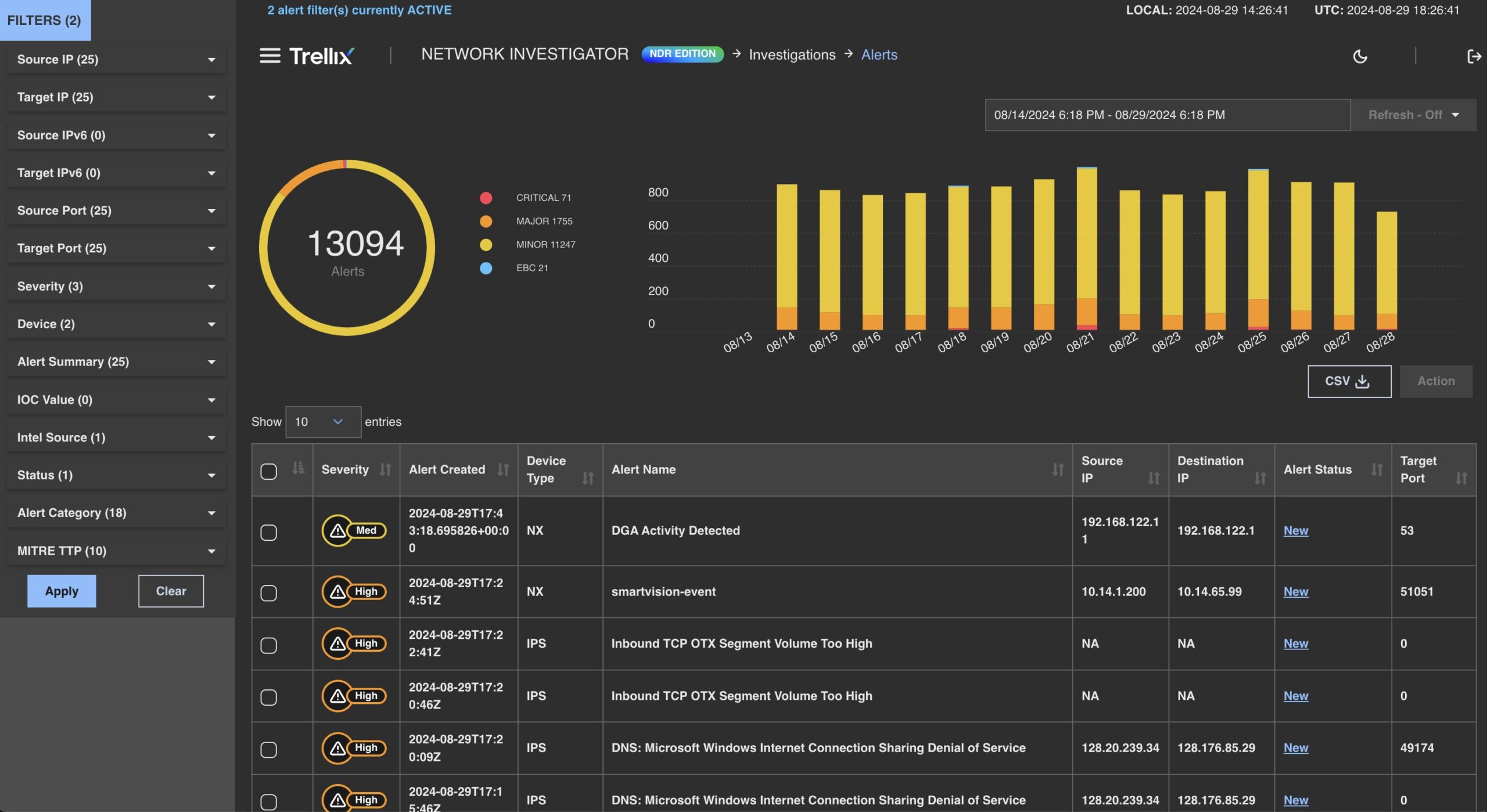Open the hamburger navigation menu
Viewport: 1487px width, 812px height.
point(270,56)
